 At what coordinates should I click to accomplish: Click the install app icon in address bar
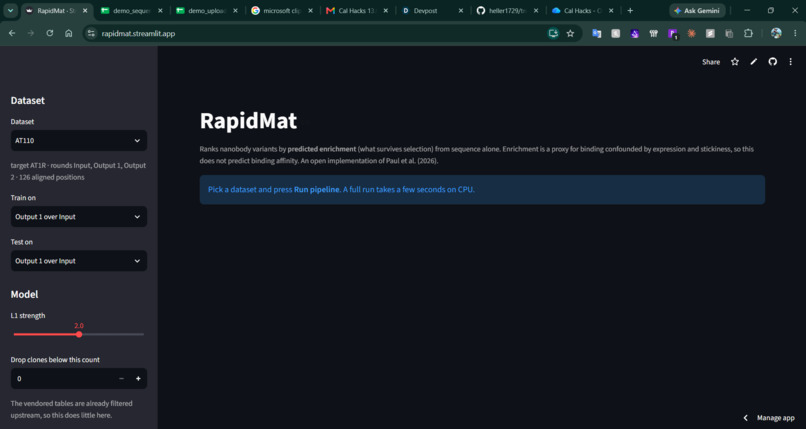[x=553, y=33]
